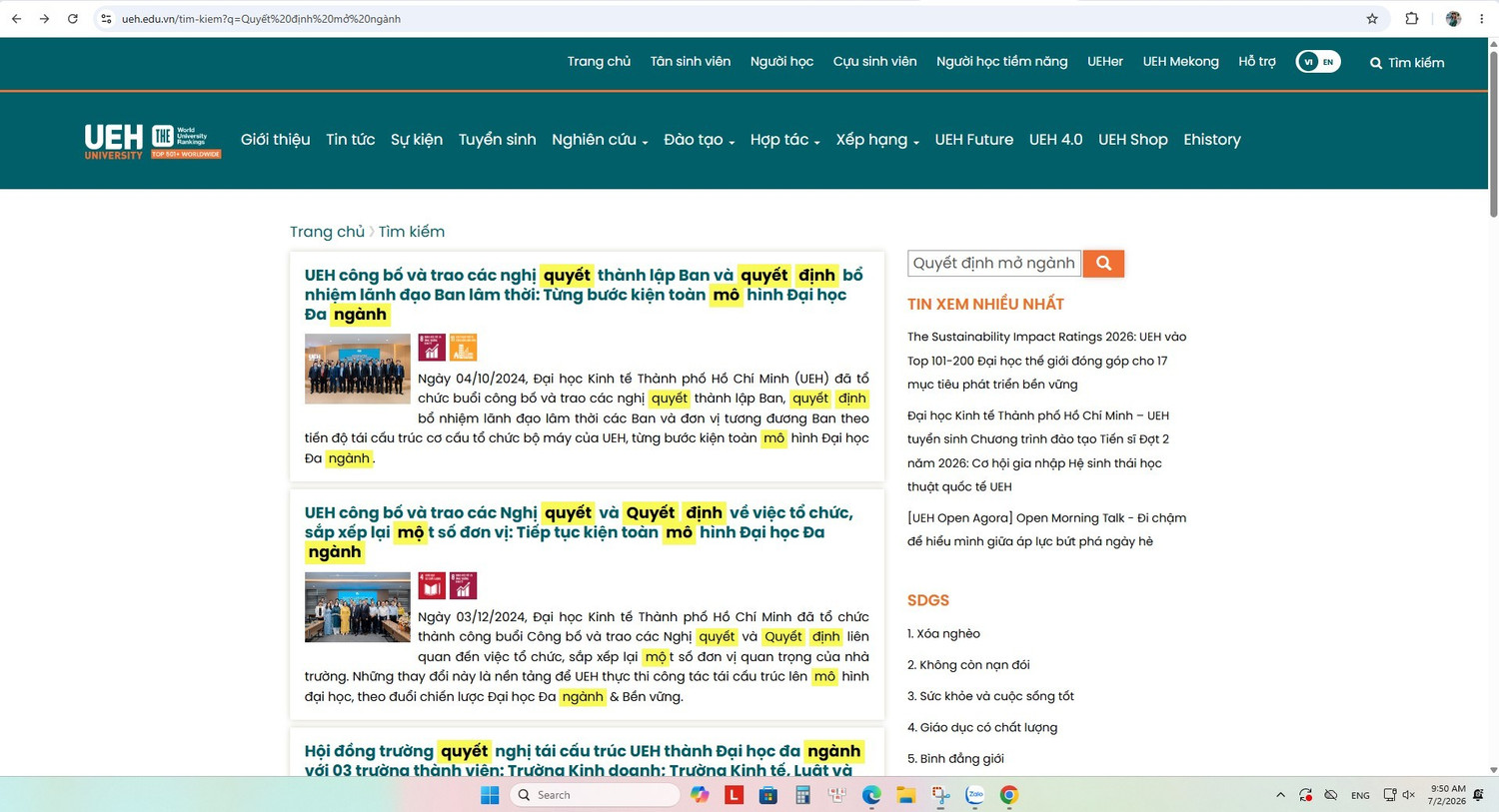Open the UEHer link
Image resolution: width=1499 pixels, height=812 pixels.
(x=1105, y=62)
